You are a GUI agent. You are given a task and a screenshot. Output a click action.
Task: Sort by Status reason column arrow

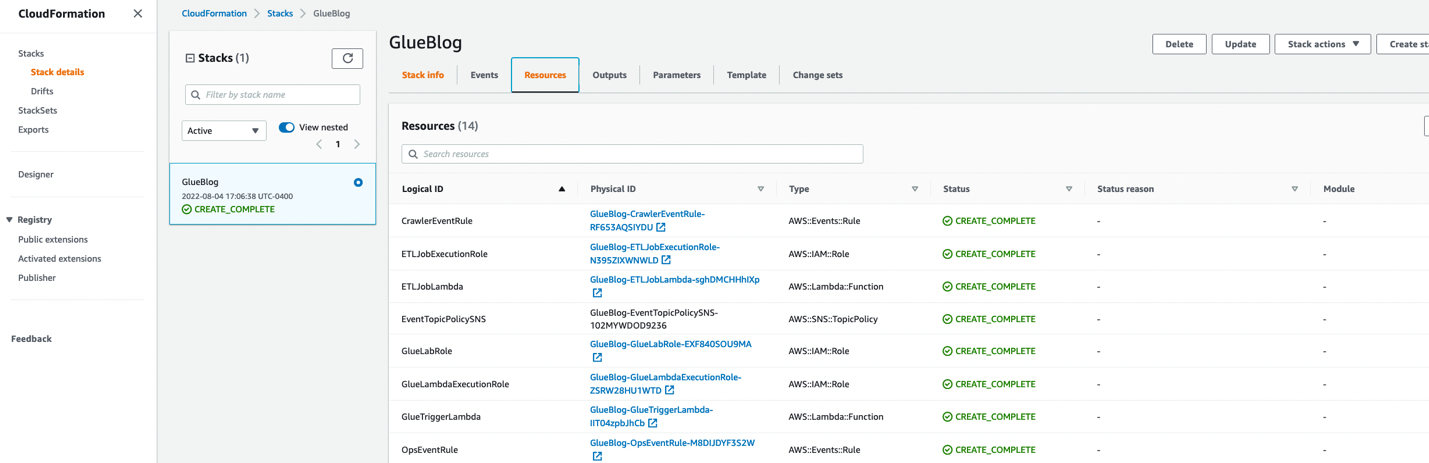click(x=1295, y=189)
